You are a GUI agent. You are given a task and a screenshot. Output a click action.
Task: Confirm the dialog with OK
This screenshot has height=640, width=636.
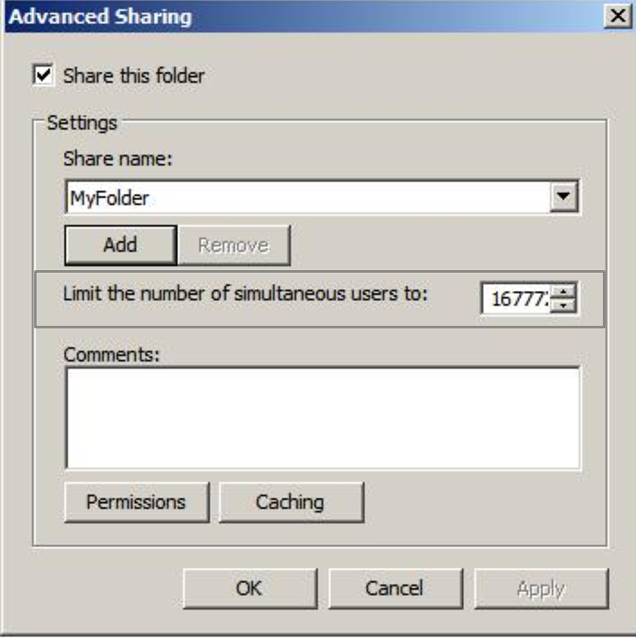tap(249, 588)
